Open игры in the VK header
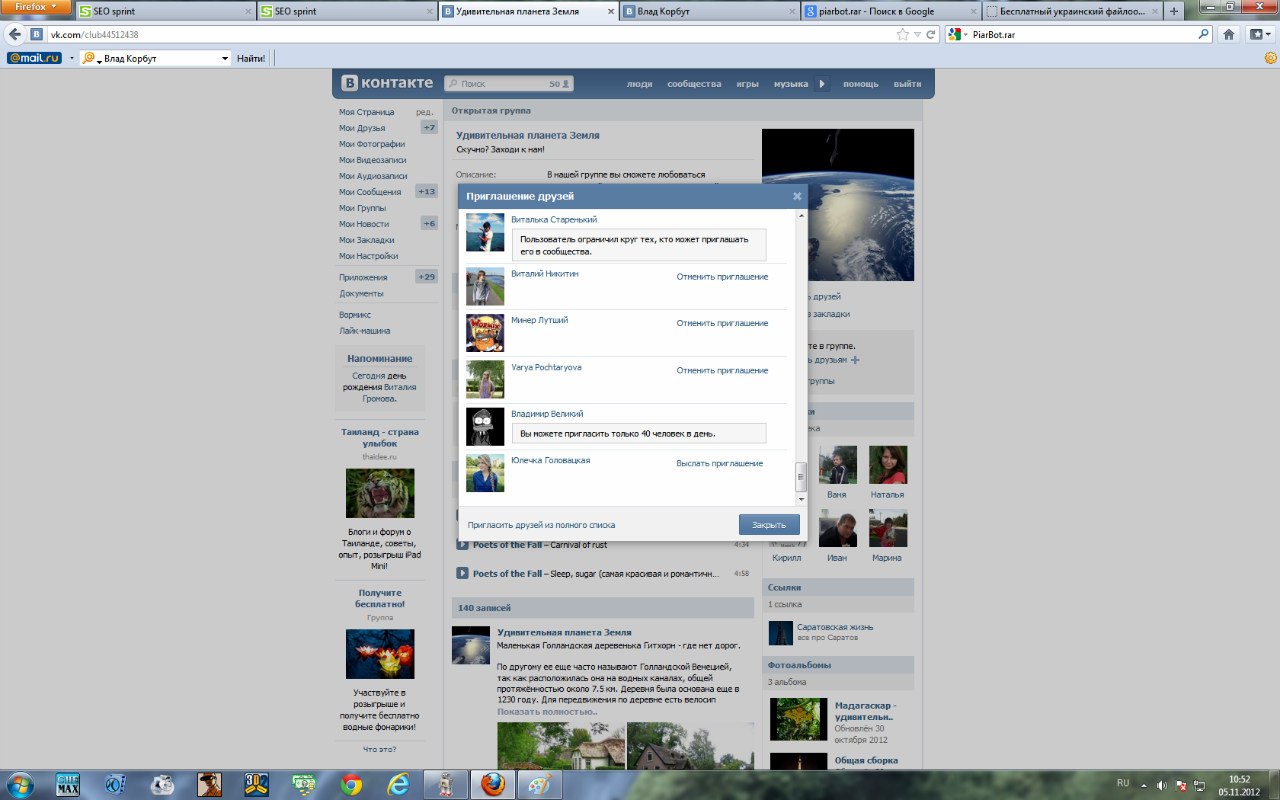Viewport: 1280px width, 800px height. point(747,84)
